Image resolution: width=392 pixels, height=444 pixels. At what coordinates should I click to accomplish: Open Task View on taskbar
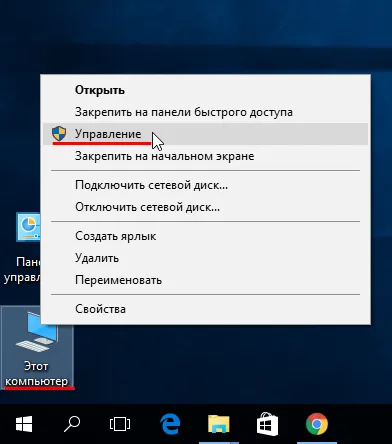[x=120, y=424]
